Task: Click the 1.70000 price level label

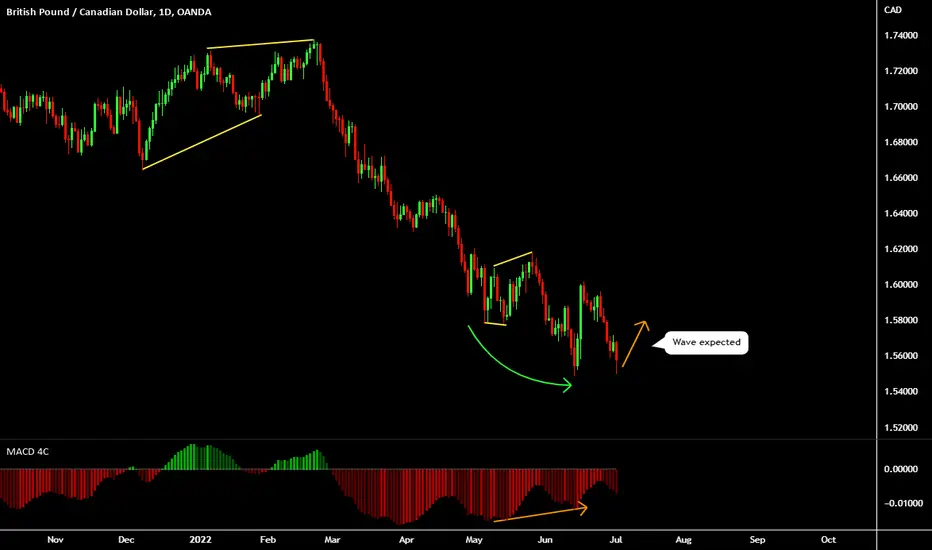Action: [x=900, y=107]
